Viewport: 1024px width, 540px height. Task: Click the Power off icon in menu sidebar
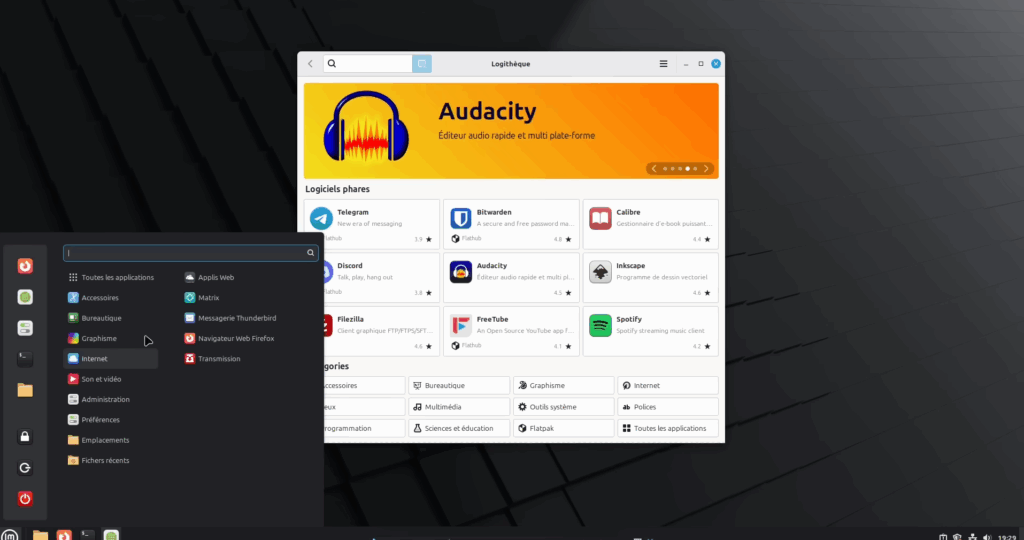[x=26, y=498]
